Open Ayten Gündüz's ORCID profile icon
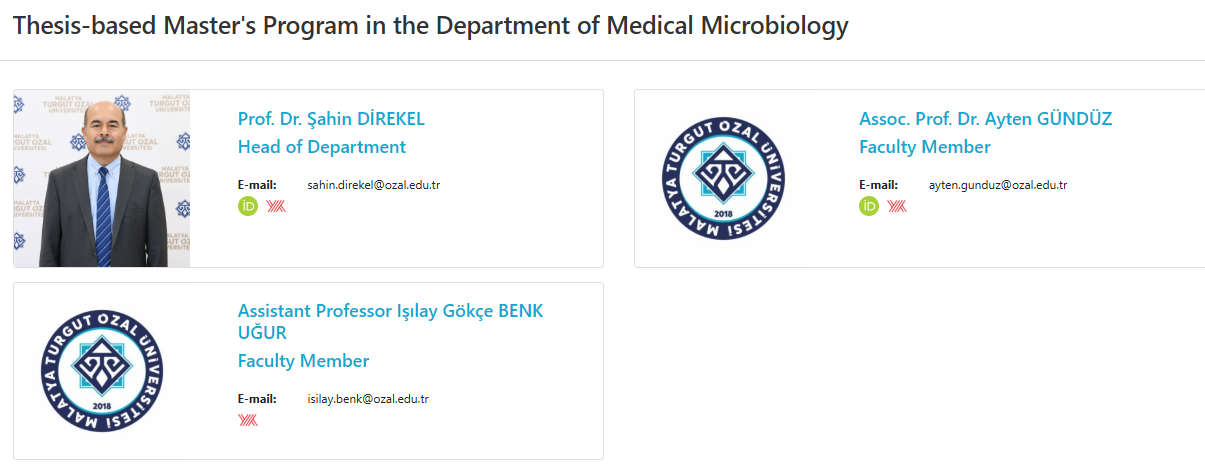Image resolution: width=1205 pixels, height=476 pixels. [869, 207]
